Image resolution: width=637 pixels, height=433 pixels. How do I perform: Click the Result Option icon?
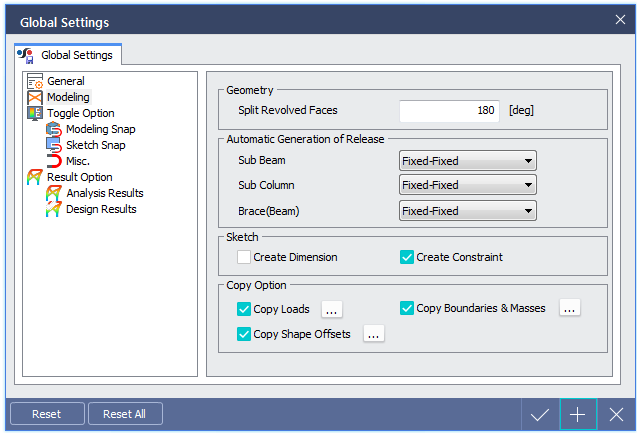pos(35,177)
